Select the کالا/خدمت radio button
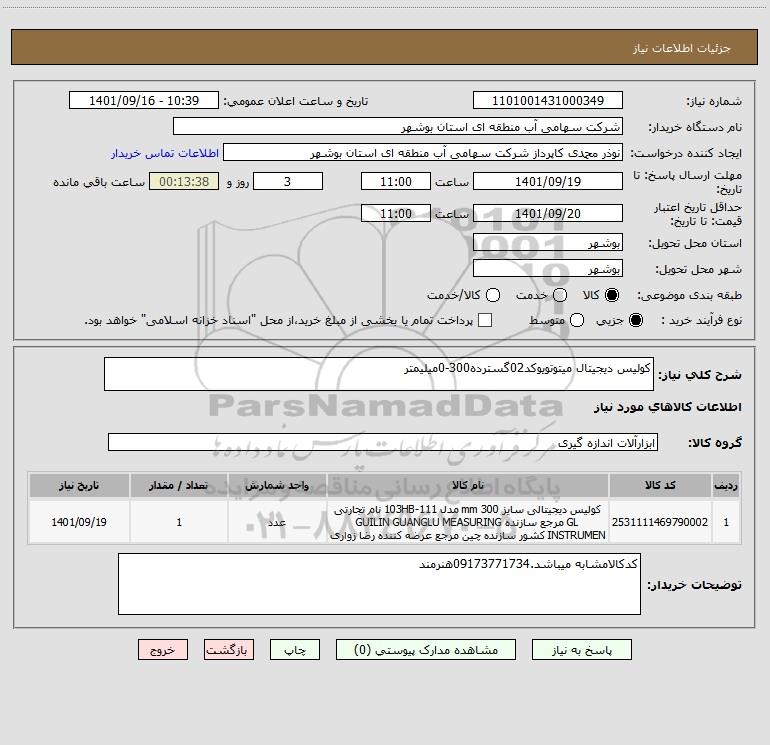 click(493, 295)
